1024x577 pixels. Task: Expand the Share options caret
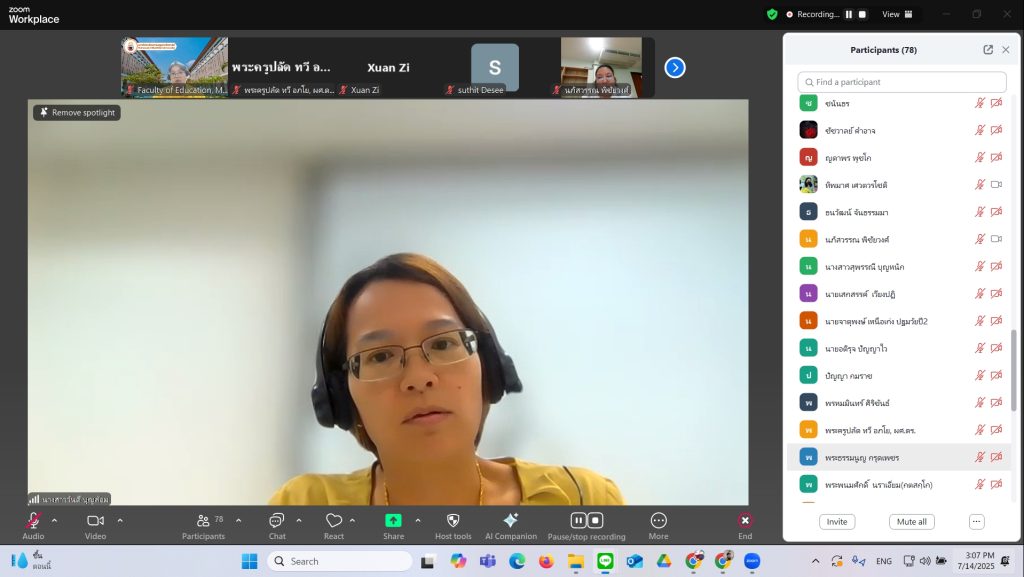[418, 520]
